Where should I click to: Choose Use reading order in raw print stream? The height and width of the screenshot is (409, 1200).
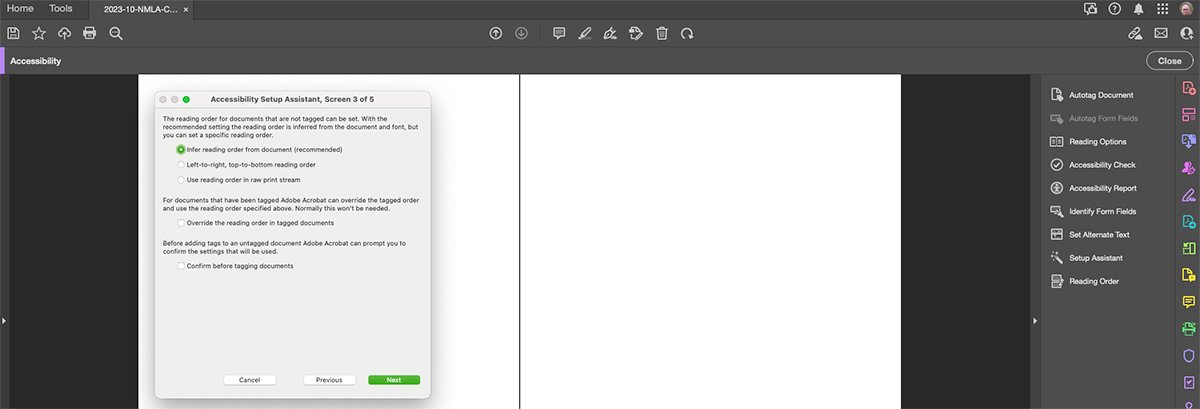[181, 180]
